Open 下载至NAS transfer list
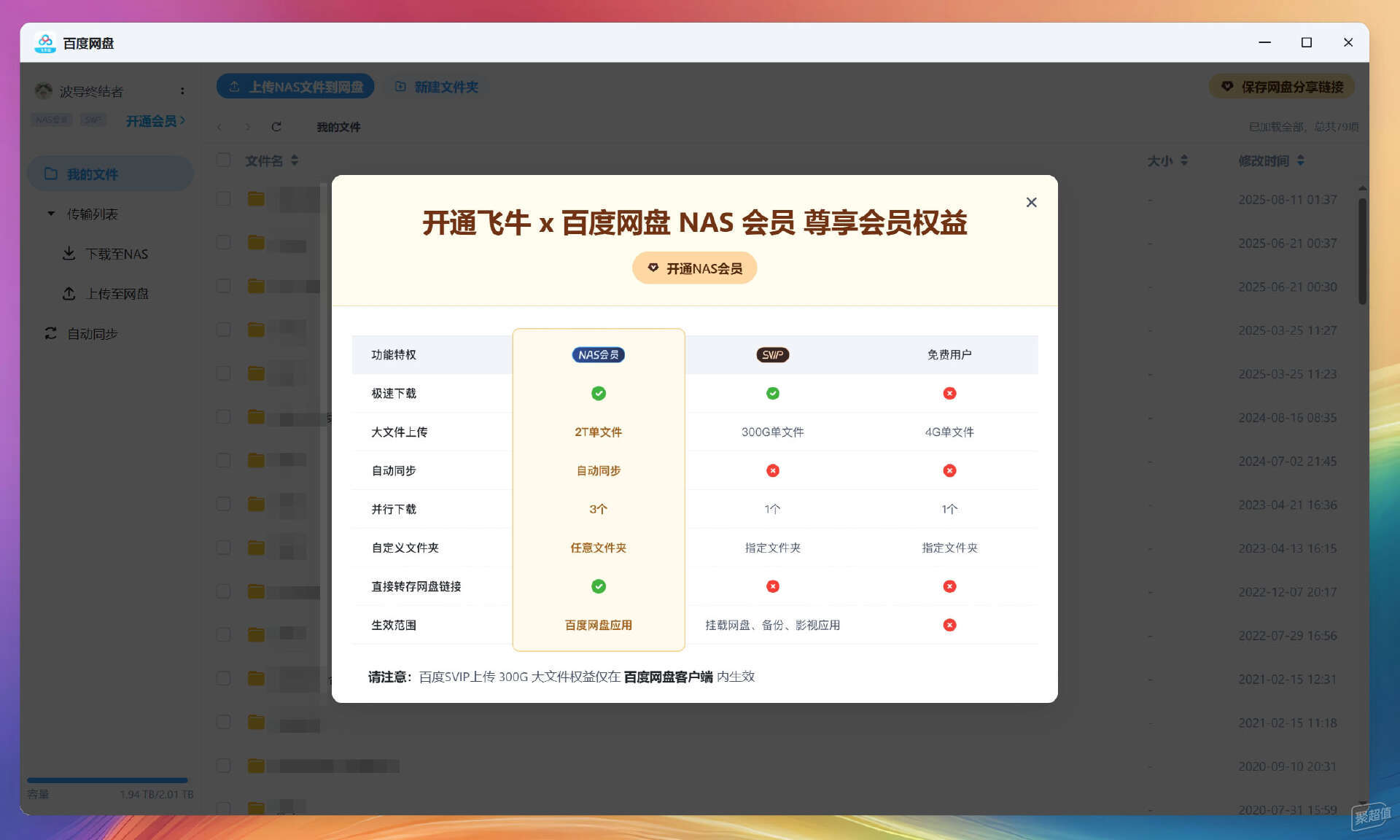 106,254
